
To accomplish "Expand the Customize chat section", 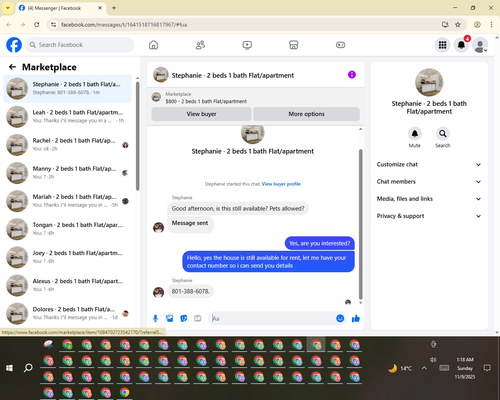I will click(x=429, y=164).
